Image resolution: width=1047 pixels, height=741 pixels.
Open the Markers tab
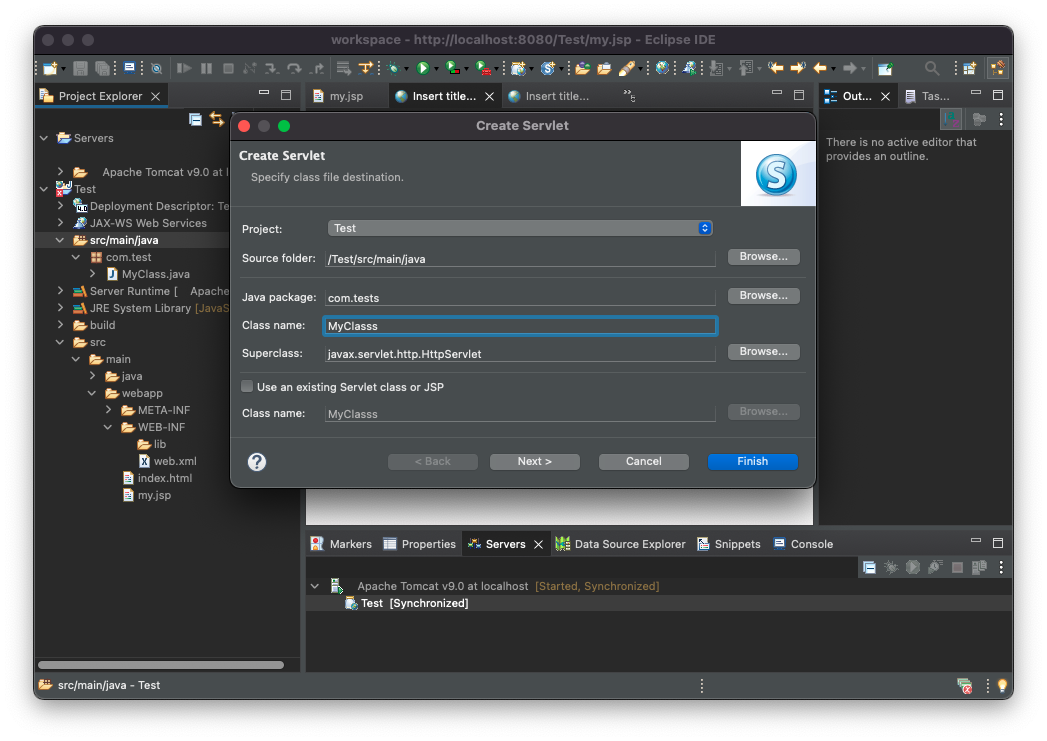pos(341,544)
